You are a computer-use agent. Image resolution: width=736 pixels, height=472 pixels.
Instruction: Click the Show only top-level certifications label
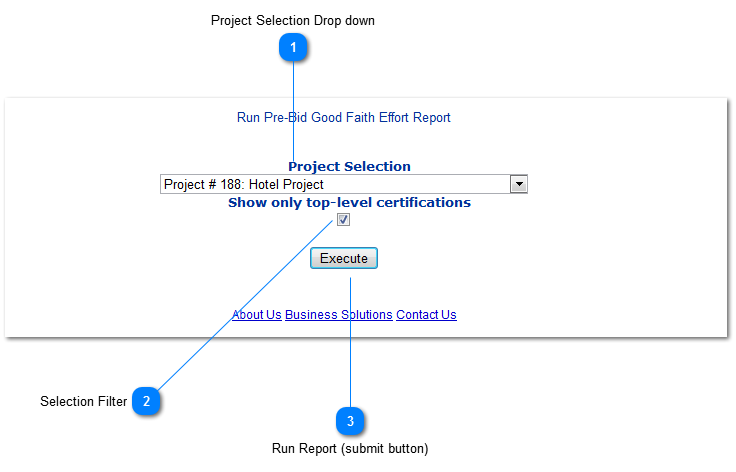point(349,202)
